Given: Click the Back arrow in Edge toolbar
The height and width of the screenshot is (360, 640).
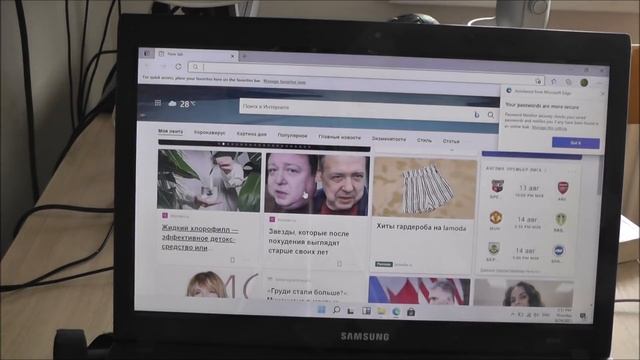Looking at the screenshot, I should [147, 65].
